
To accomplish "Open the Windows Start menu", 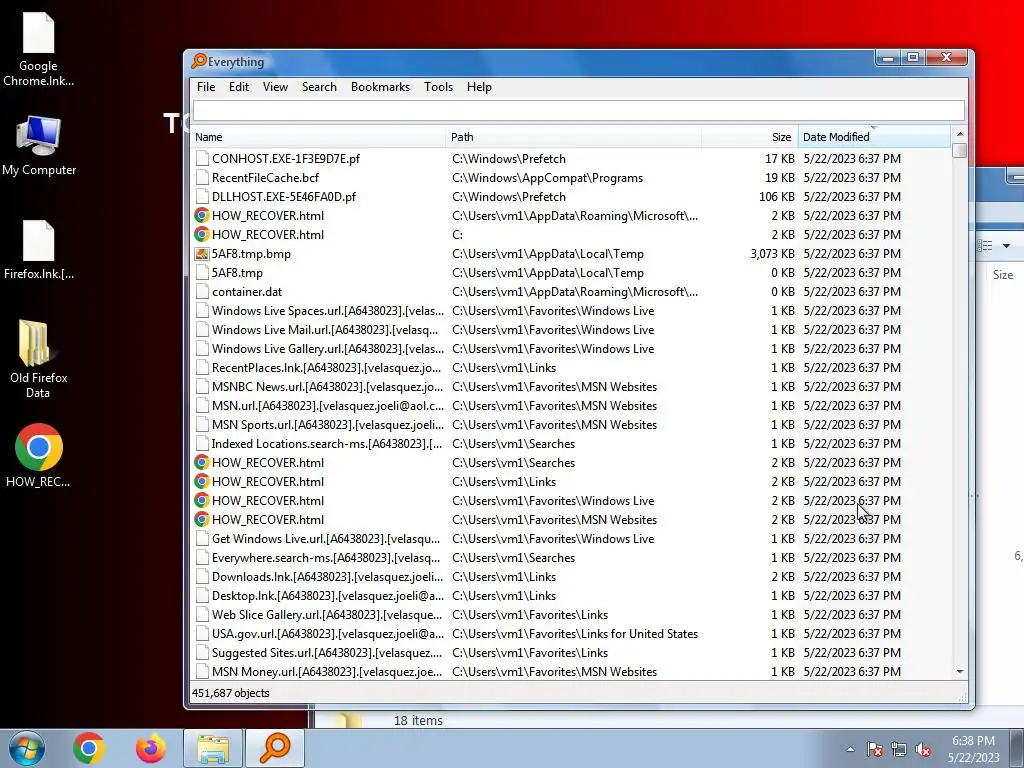I will [x=26, y=748].
